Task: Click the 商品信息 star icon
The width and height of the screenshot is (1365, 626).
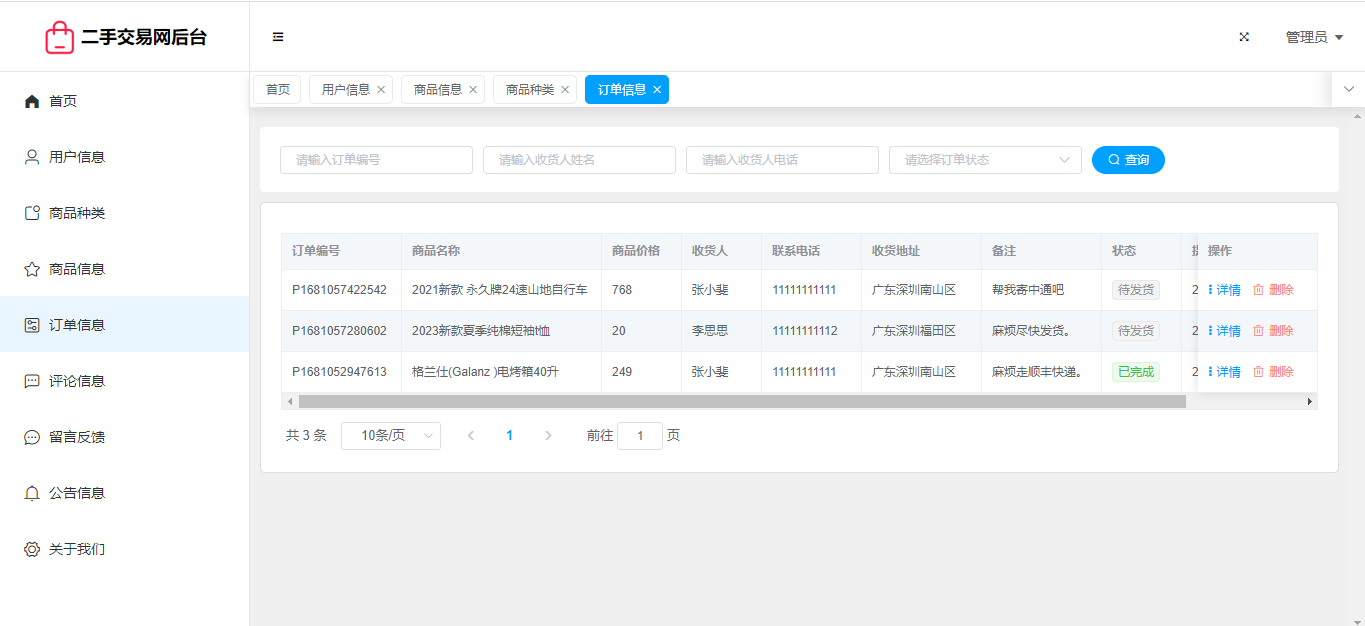Action: click(32, 269)
